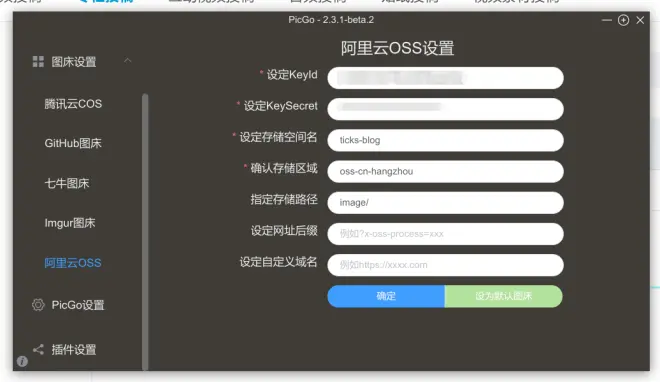Click the PicGo - 2.3.1-beta.2 title text
660x382 pixels.
pos(331,20)
